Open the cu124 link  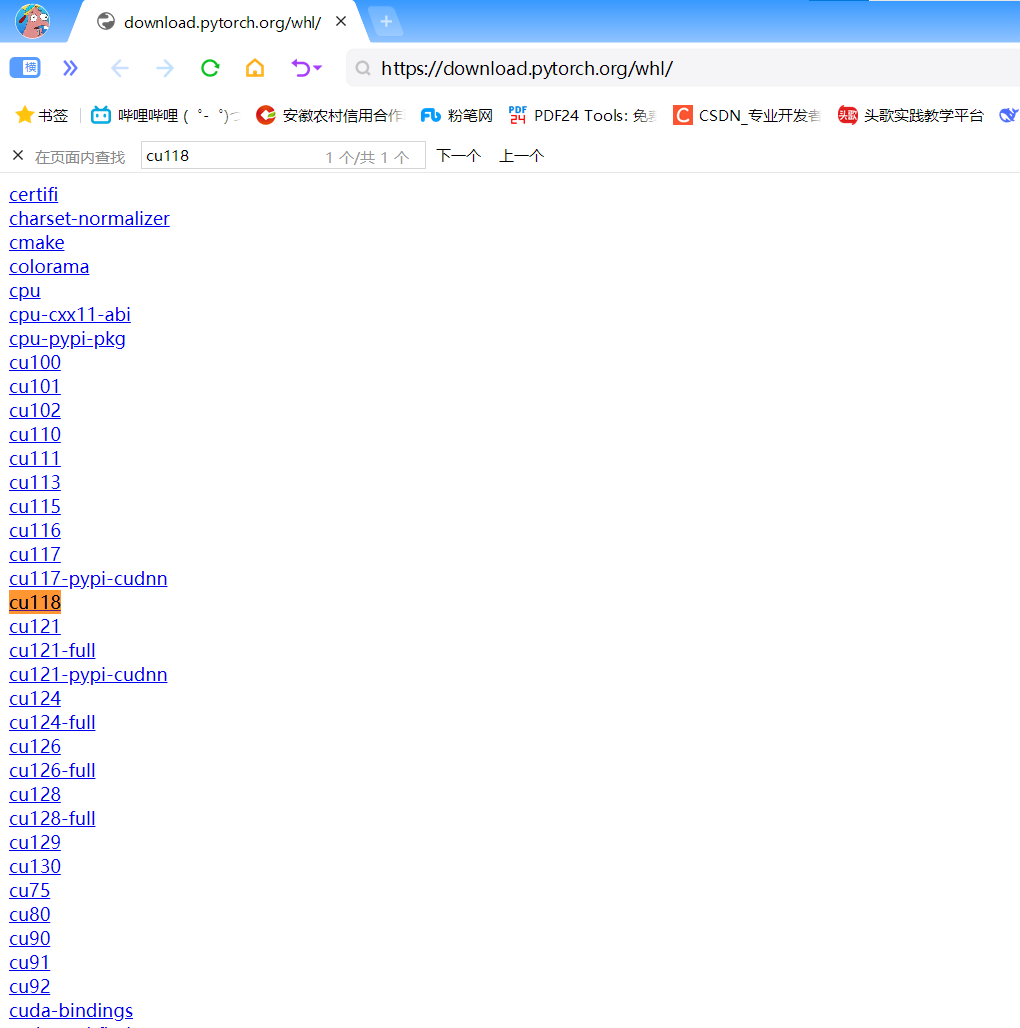point(35,698)
